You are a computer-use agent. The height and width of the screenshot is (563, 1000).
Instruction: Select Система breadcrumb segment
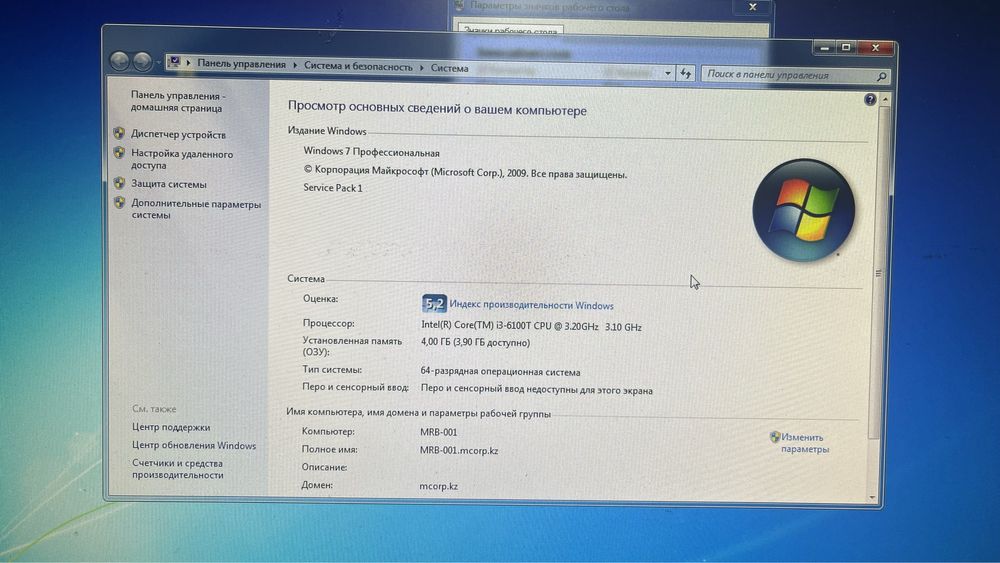(x=450, y=68)
